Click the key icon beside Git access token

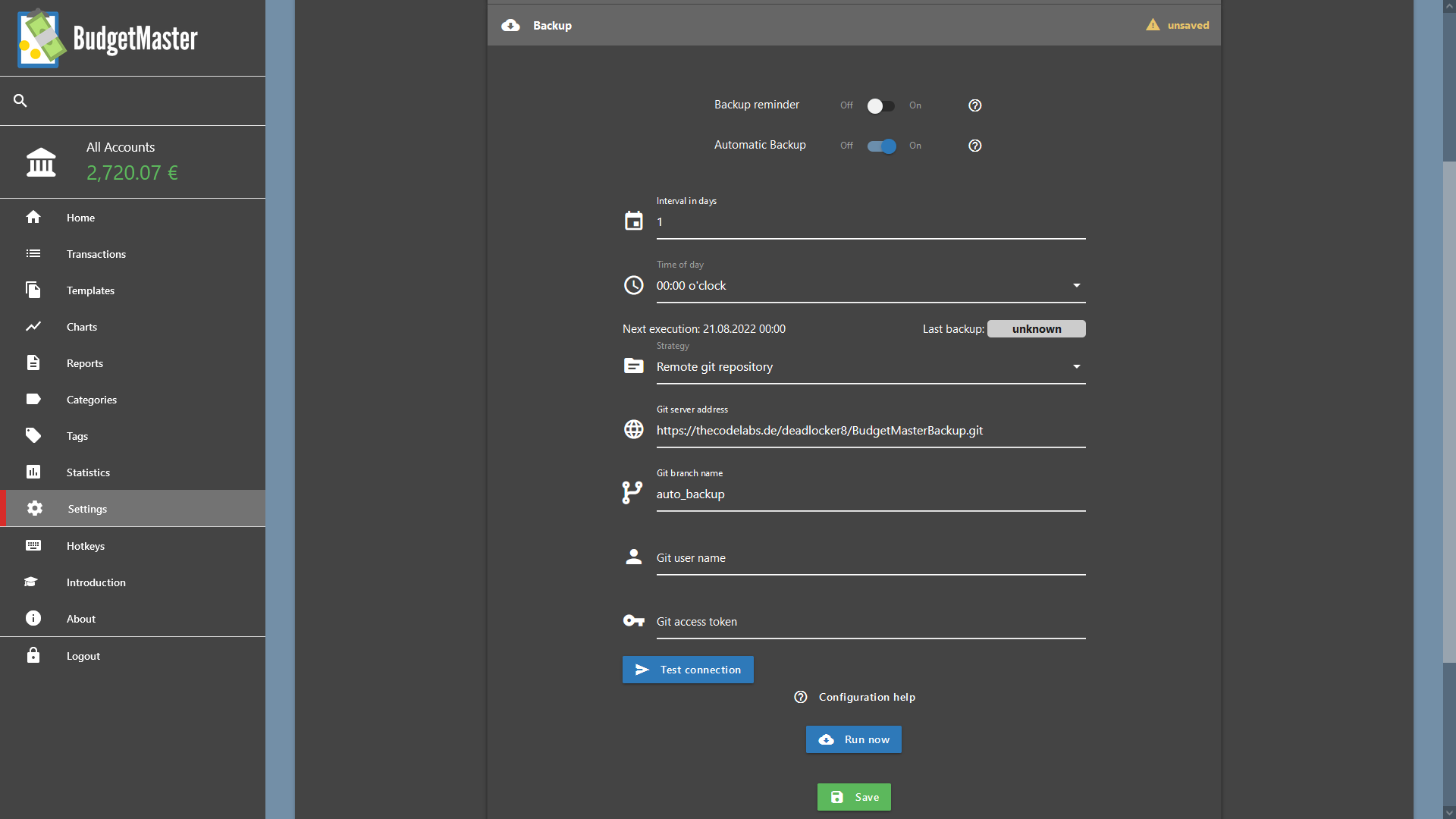(x=634, y=620)
